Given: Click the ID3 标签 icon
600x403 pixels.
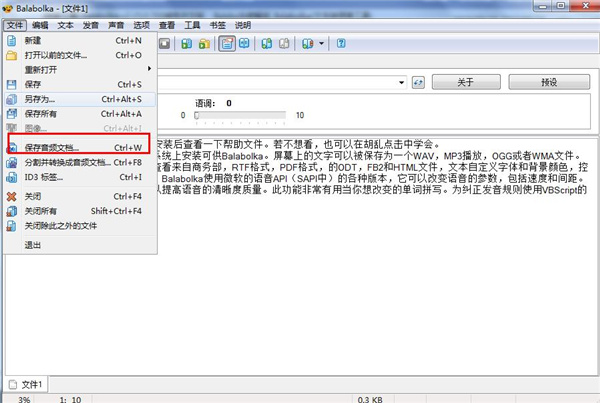Looking at the screenshot, I should 12,178.
